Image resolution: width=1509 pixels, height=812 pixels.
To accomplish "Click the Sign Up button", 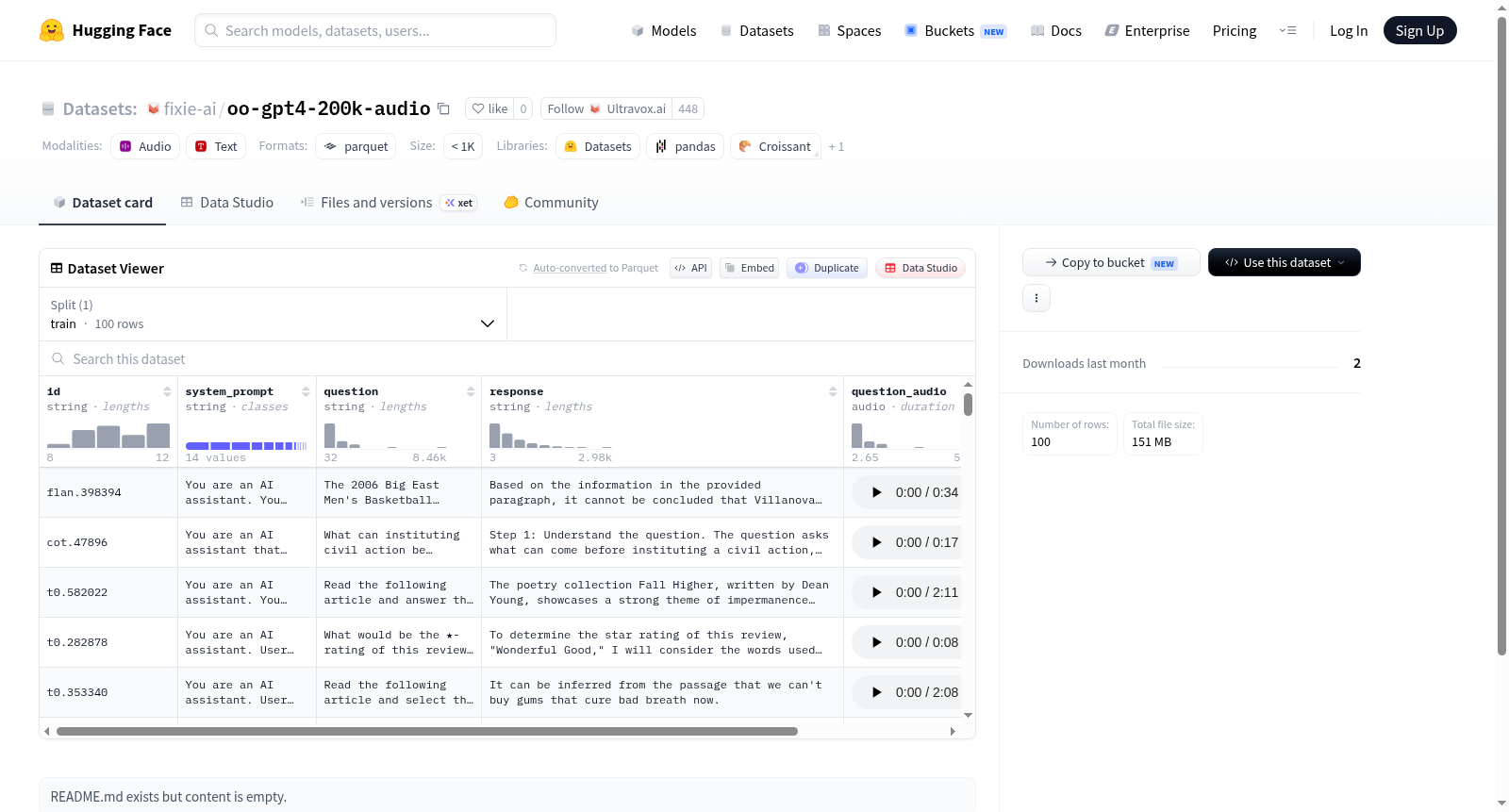I will [x=1419, y=30].
